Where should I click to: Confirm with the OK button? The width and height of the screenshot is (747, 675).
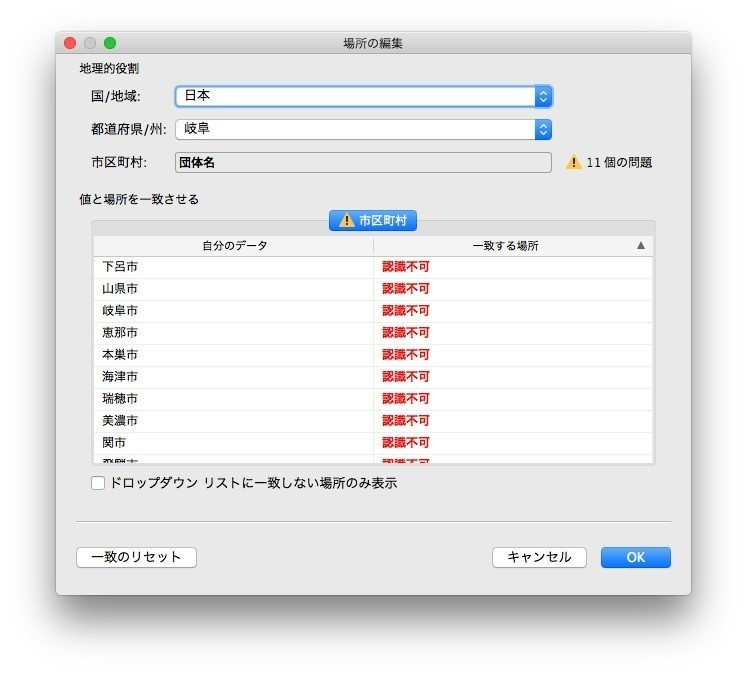click(635, 557)
